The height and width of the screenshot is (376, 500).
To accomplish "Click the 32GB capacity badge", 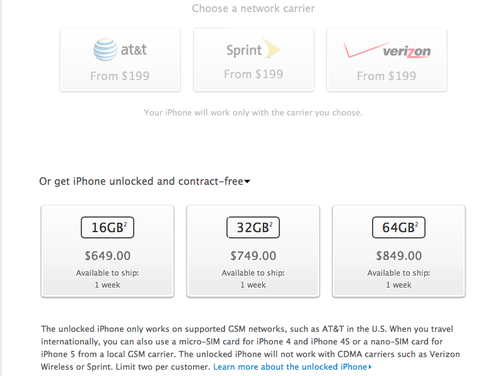I will (x=253, y=228).
